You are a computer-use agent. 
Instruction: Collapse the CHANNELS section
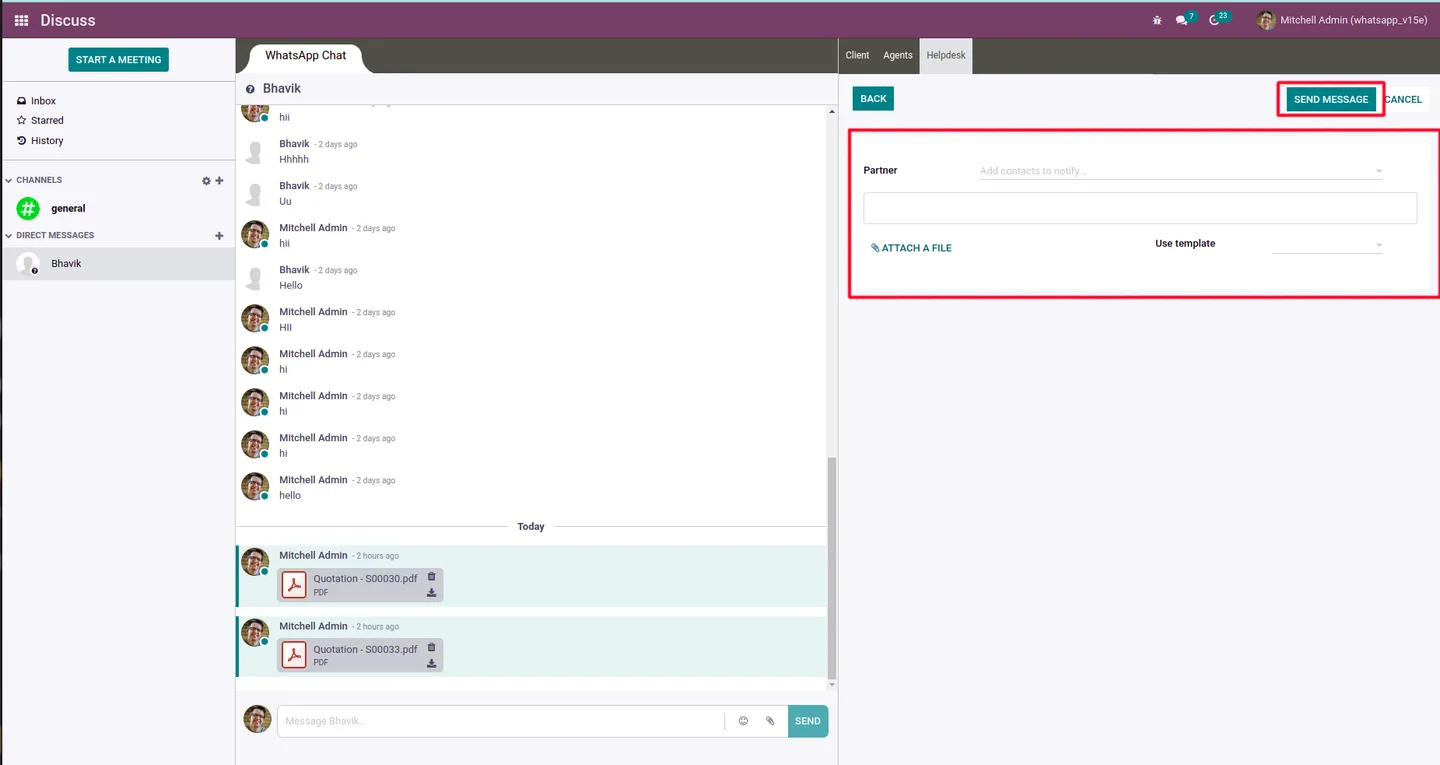(x=34, y=180)
